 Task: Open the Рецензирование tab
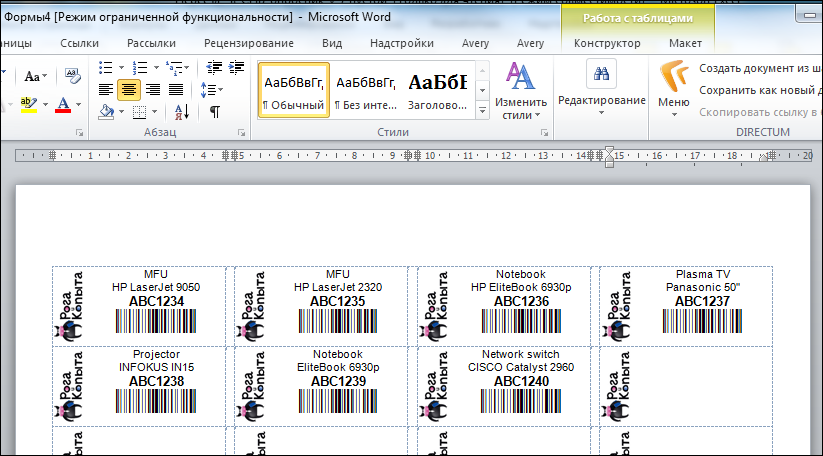(x=249, y=44)
